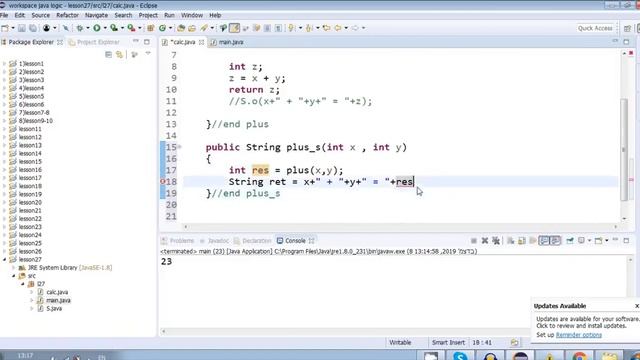Click the Clear Console icon

coord(511,241)
